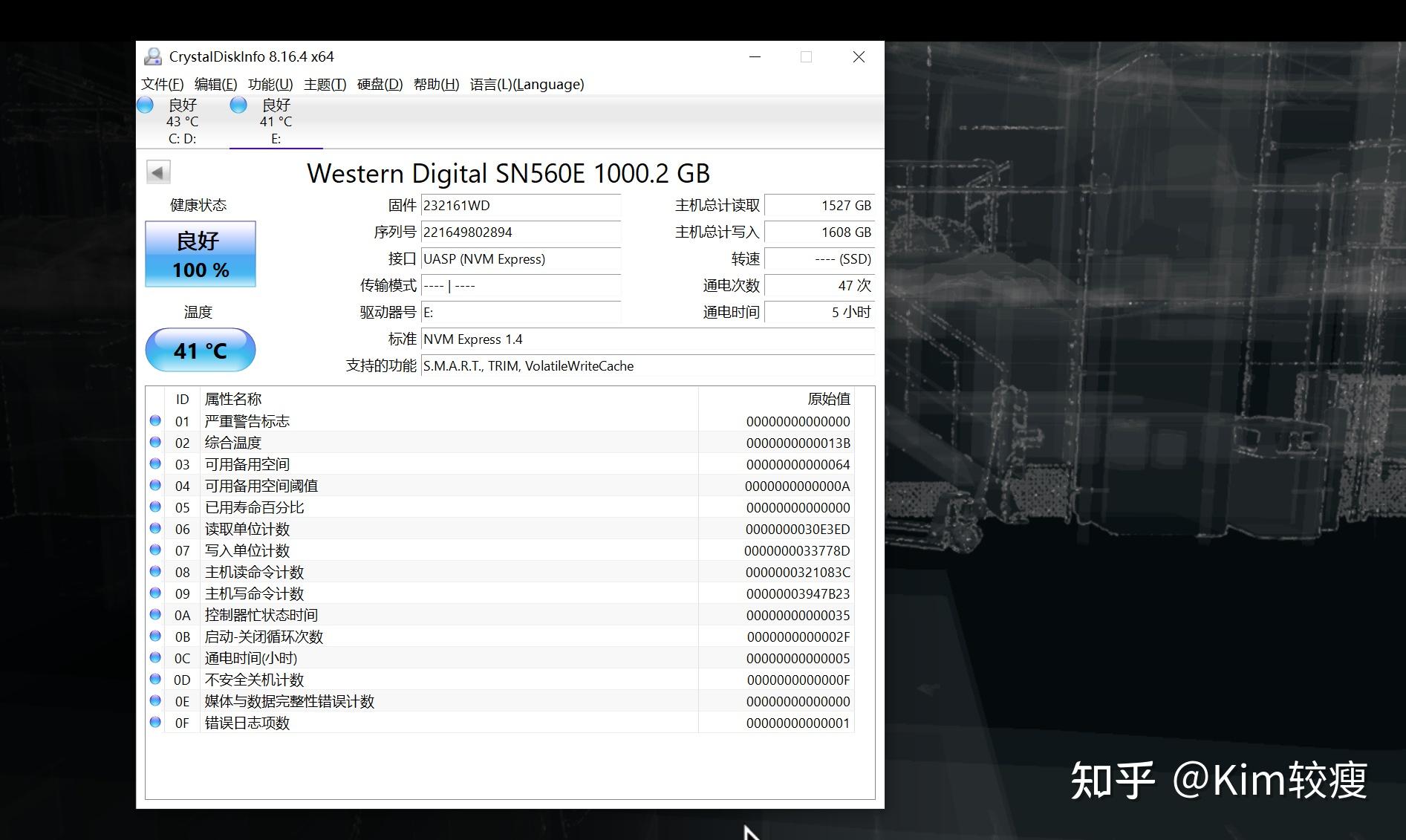Screen dimensions: 1406x840
Task: Click the drive title Western Digital SN560E 1000.2 GB
Action: tap(509, 173)
